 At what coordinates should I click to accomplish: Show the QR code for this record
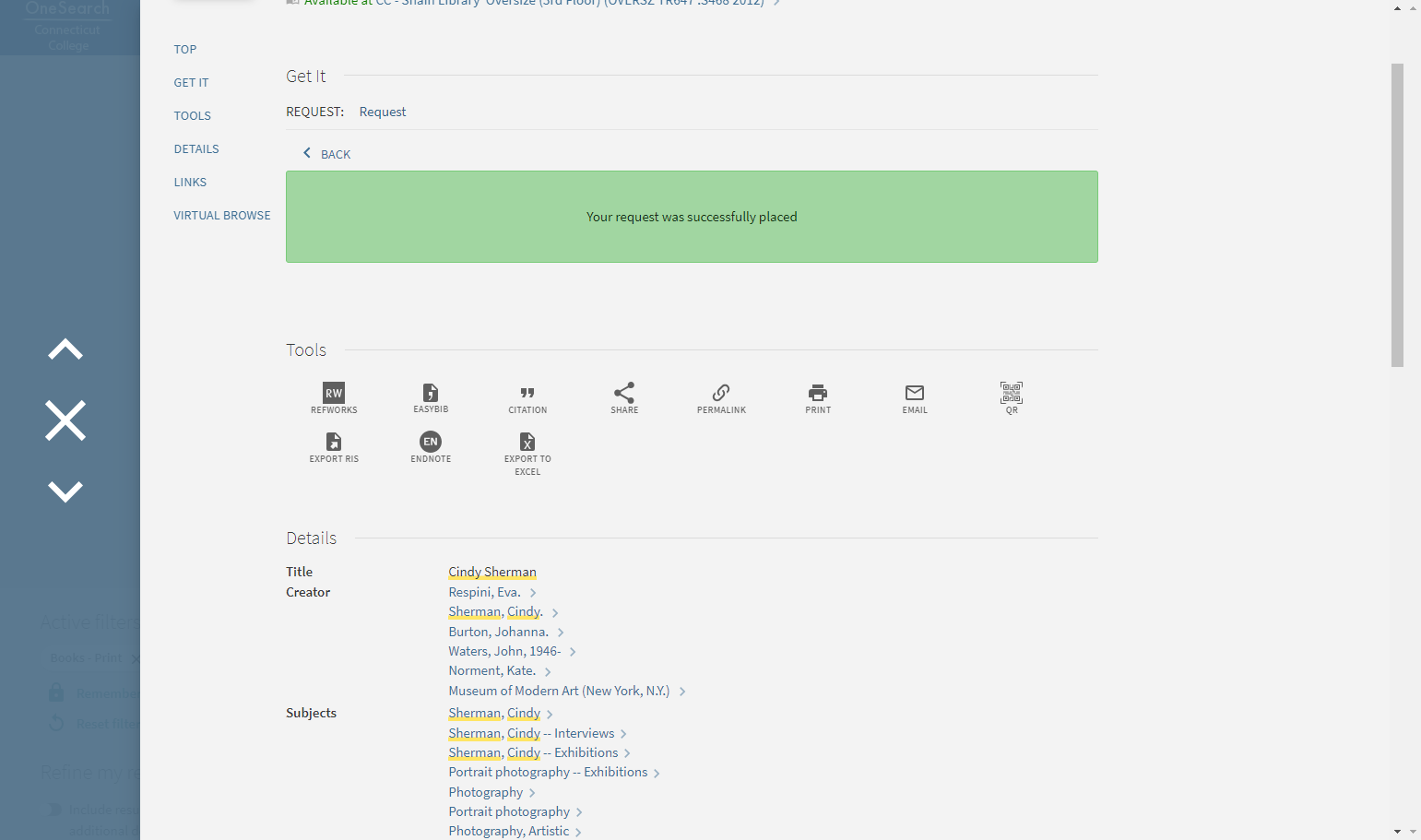[x=1012, y=398]
